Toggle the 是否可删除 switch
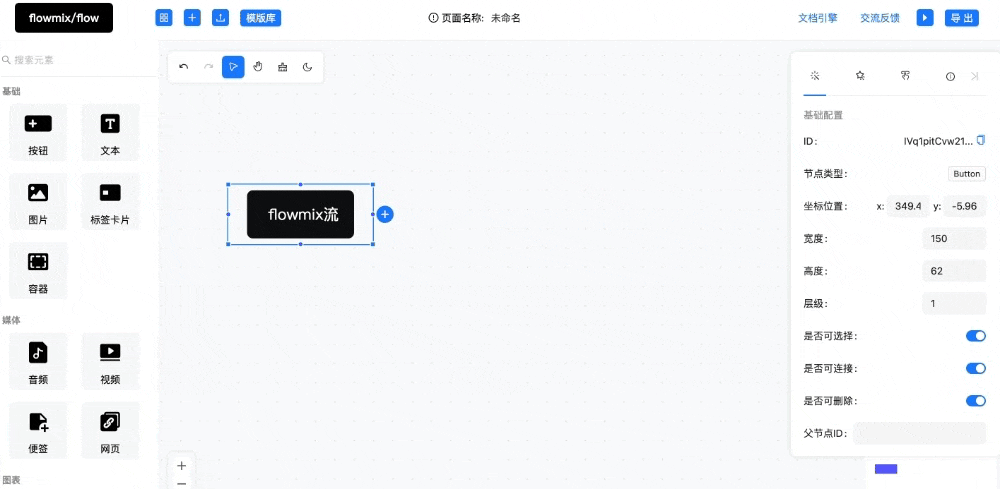The height and width of the screenshot is (489, 1000). pyautogui.click(x=976, y=400)
